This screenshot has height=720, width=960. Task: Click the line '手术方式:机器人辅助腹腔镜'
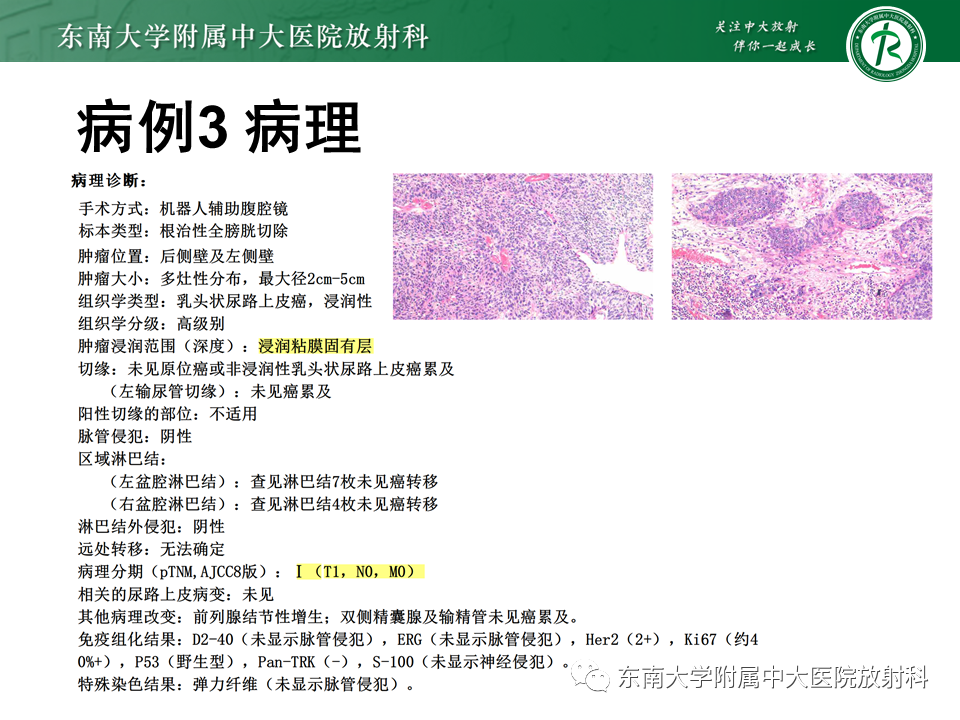tap(183, 209)
